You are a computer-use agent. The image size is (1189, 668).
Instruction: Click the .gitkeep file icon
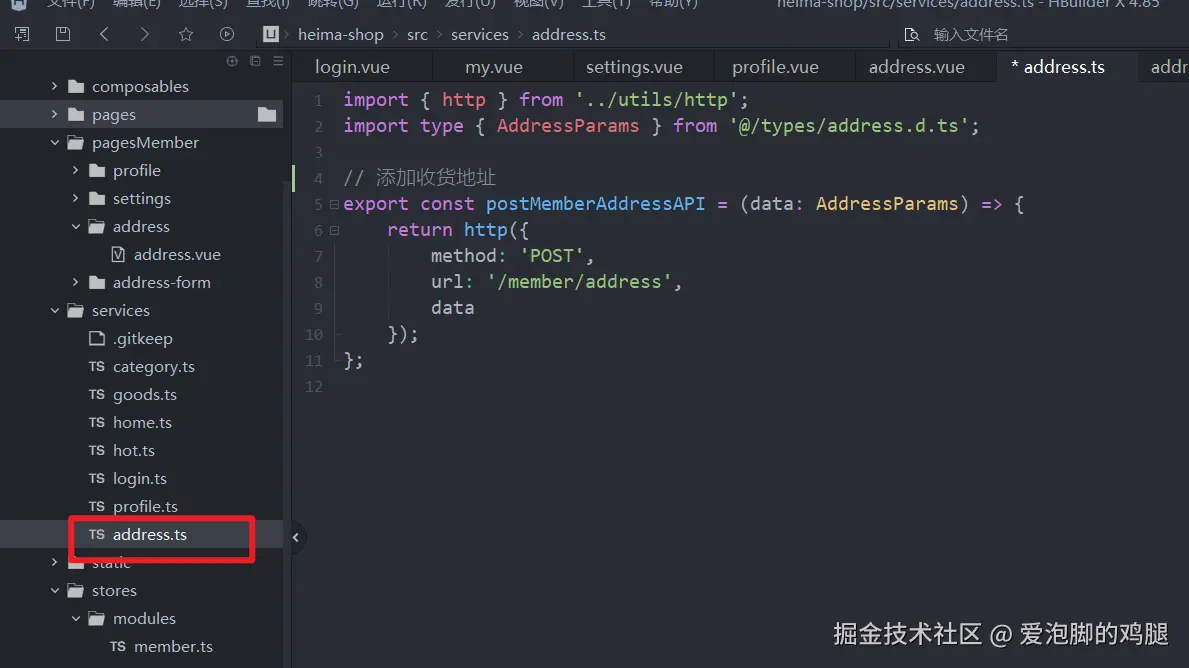tap(97, 338)
